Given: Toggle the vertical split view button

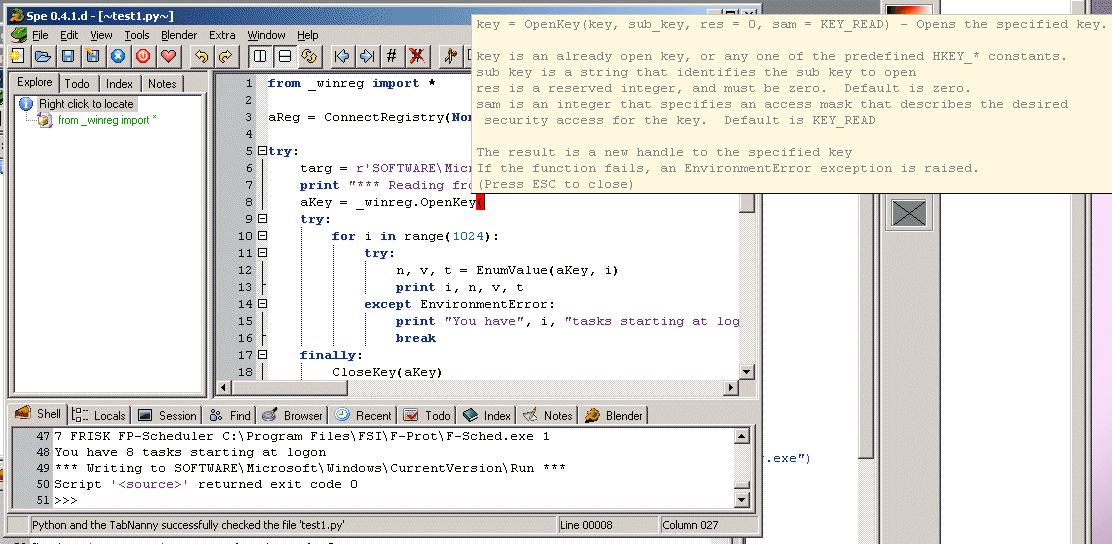Looking at the screenshot, I should 260,55.
